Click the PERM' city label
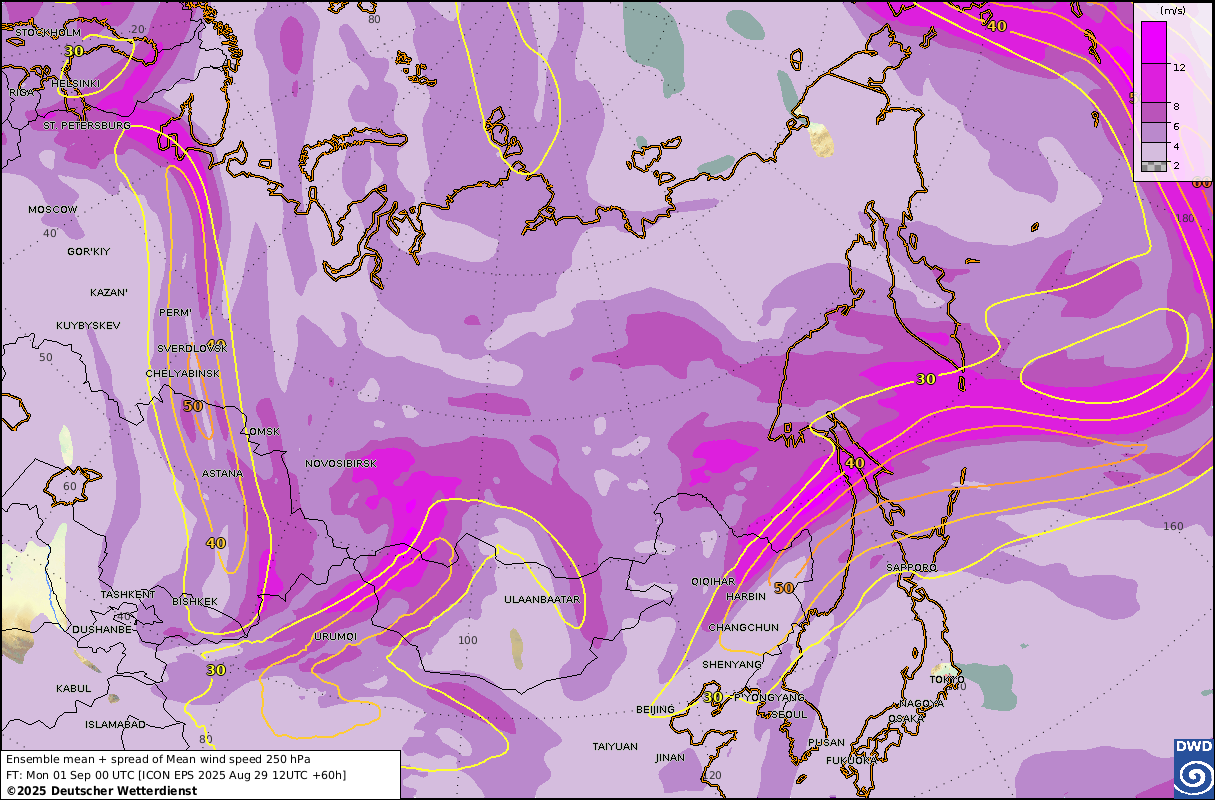This screenshot has height=800, width=1215. pyautogui.click(x=175, y=313)
